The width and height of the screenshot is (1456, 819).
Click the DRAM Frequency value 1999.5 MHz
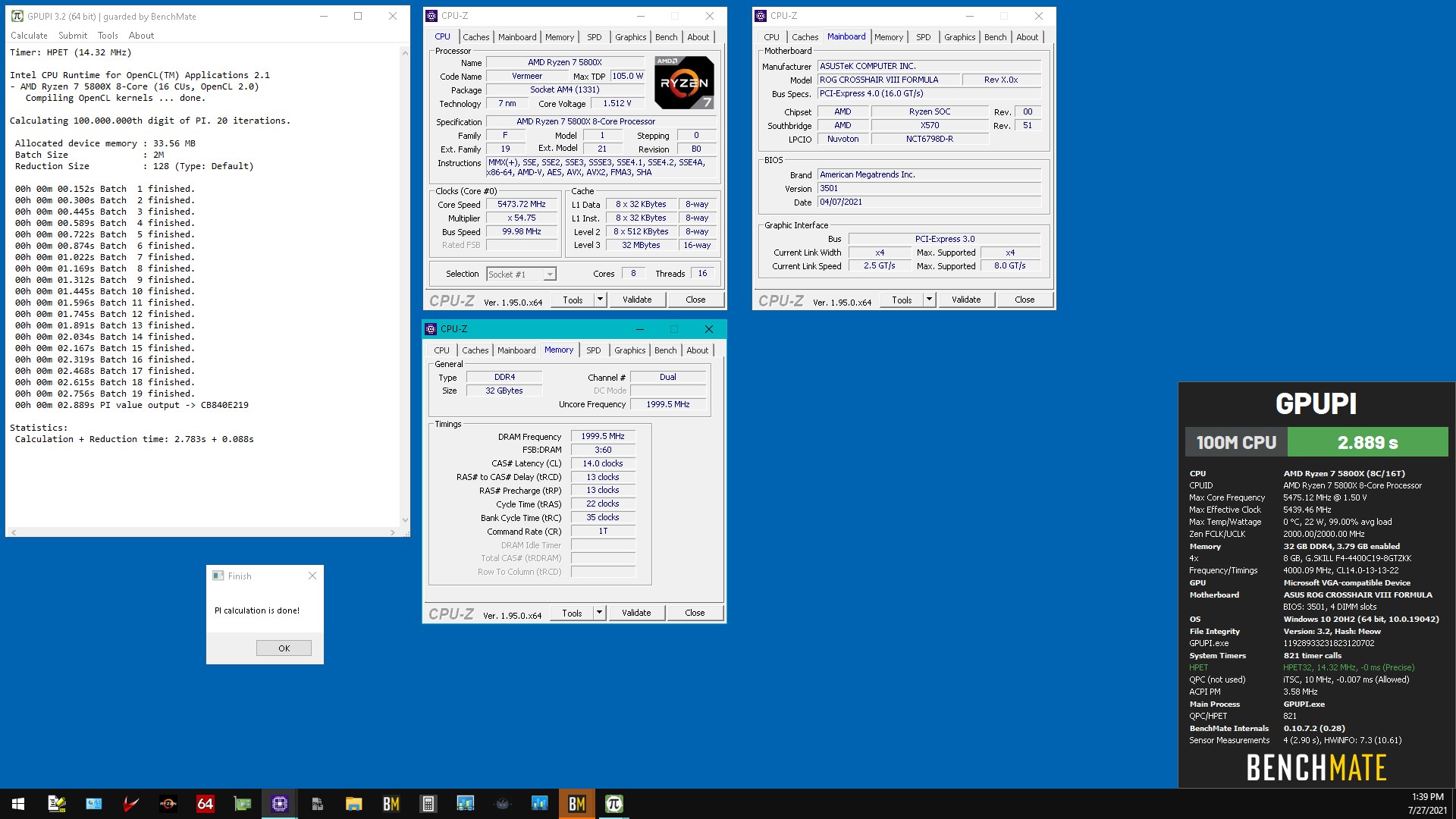tap(603, 437)
